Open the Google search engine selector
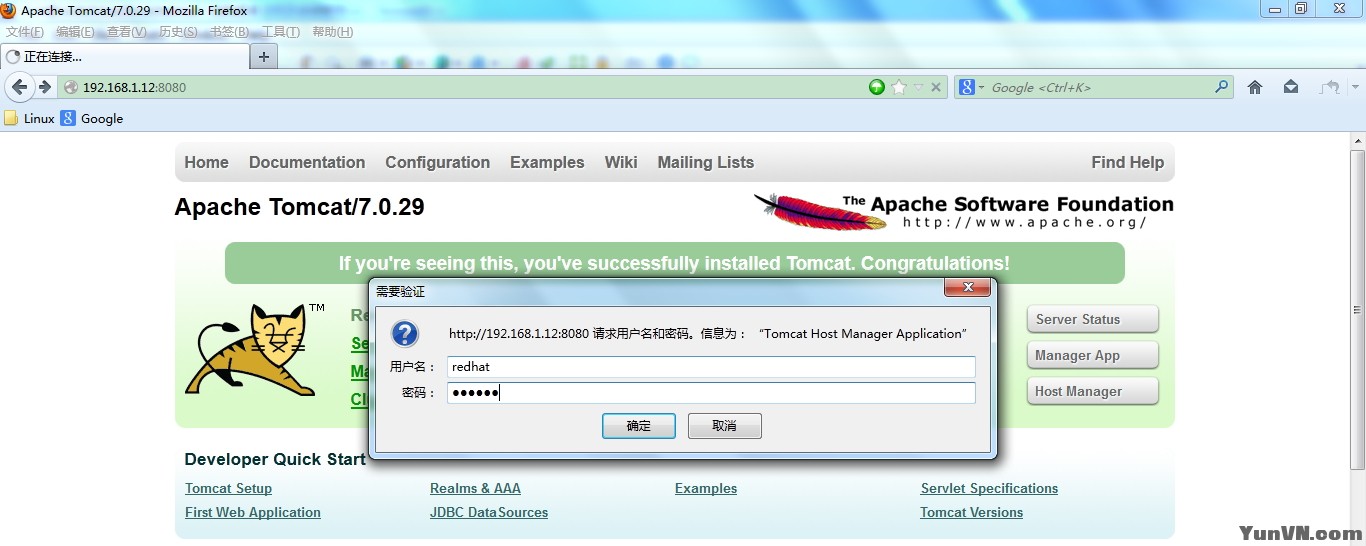Viewport: 1366px width, 546px height. [x=972, y=87]
